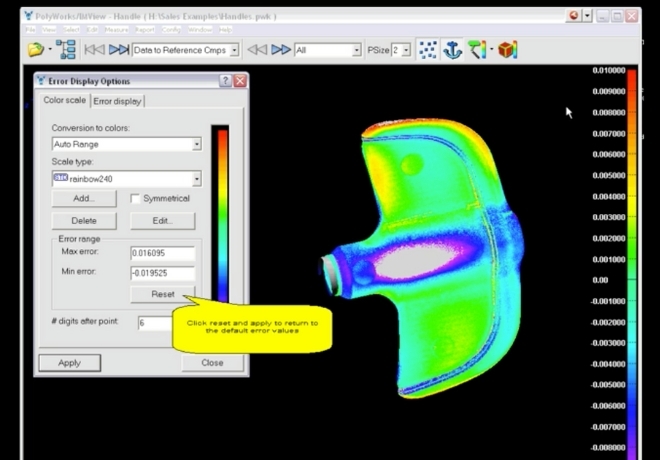This screenshot has width=660, height=460.
Task: Open the PSize dropdown
Action: (x=405, y=50)
